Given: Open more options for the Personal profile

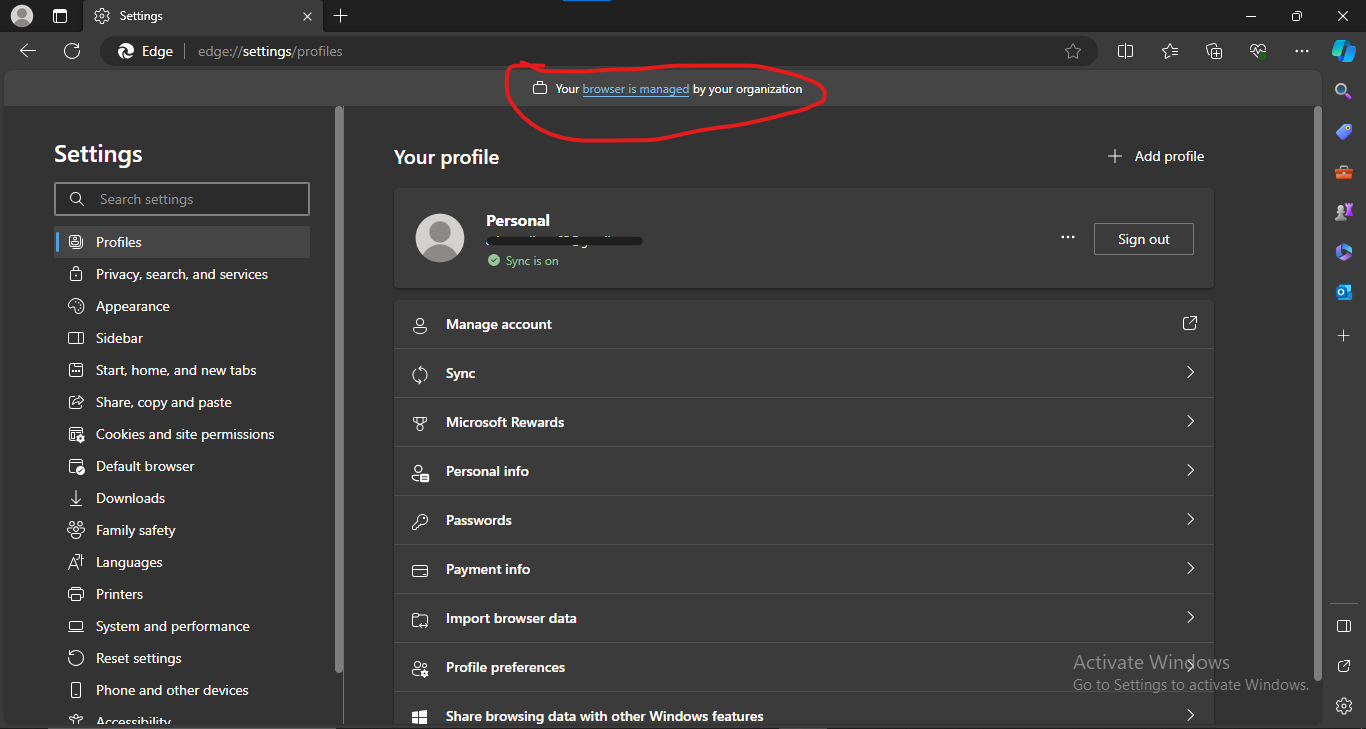Looking at the screenshot, I should (x=1068, y=238).
